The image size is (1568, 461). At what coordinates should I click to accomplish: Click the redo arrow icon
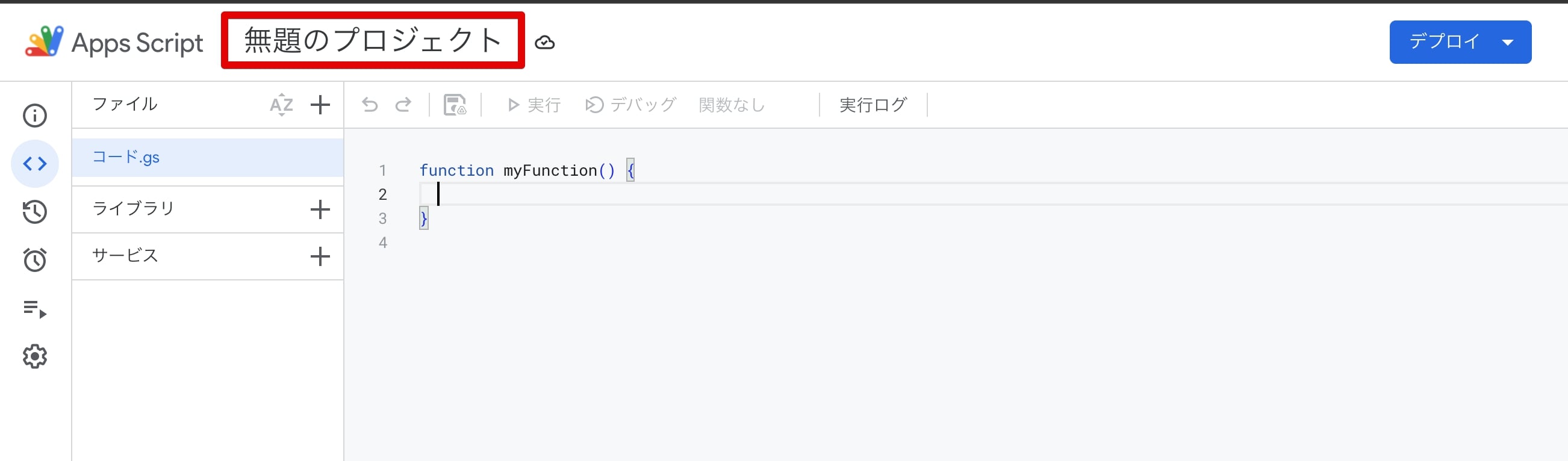click(x=403, y=105)
